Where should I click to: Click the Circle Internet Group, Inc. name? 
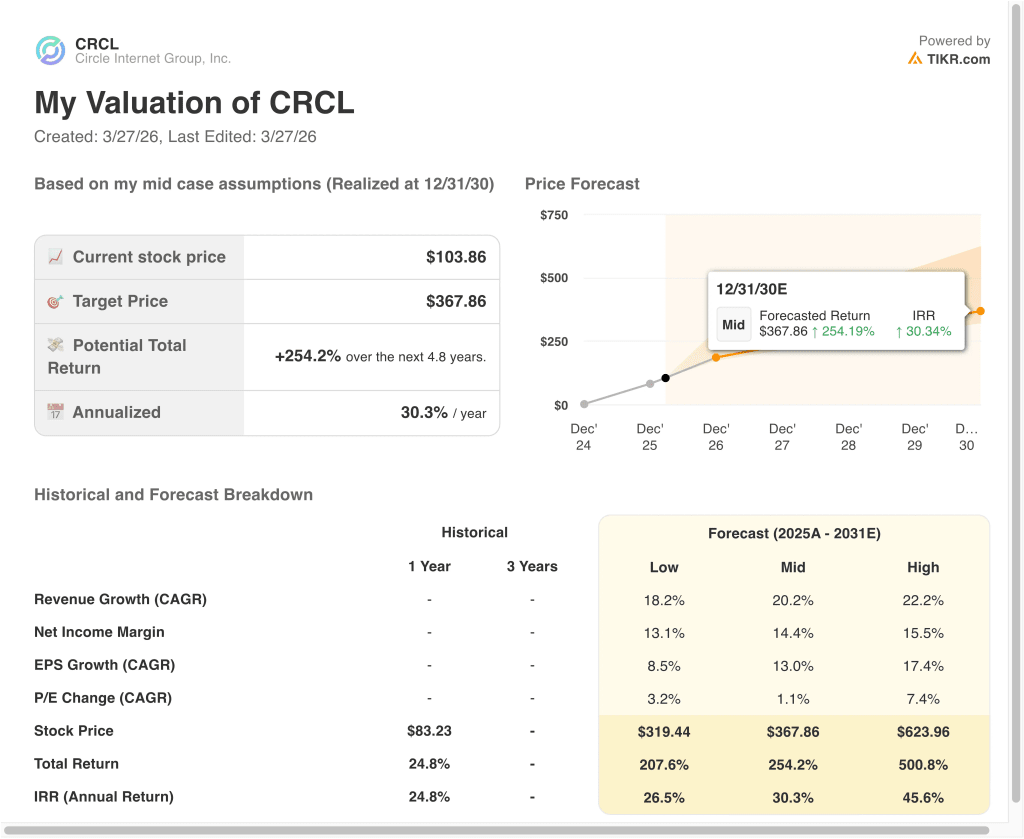153,59
